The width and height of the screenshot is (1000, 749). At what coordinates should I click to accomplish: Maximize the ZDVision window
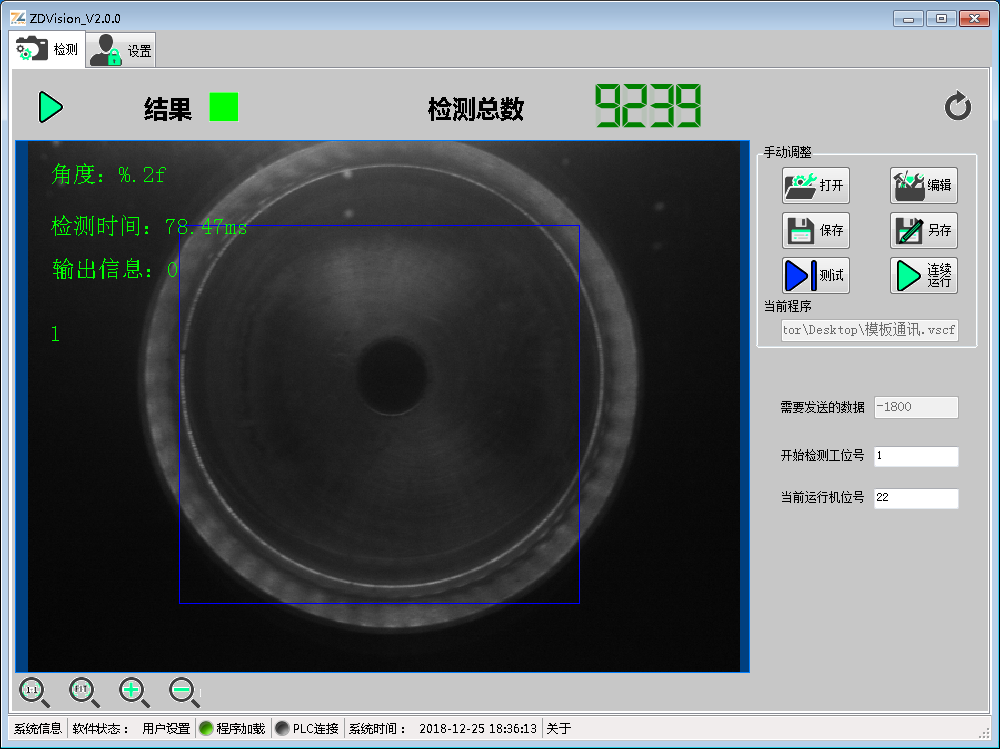(x=941, y=19)
